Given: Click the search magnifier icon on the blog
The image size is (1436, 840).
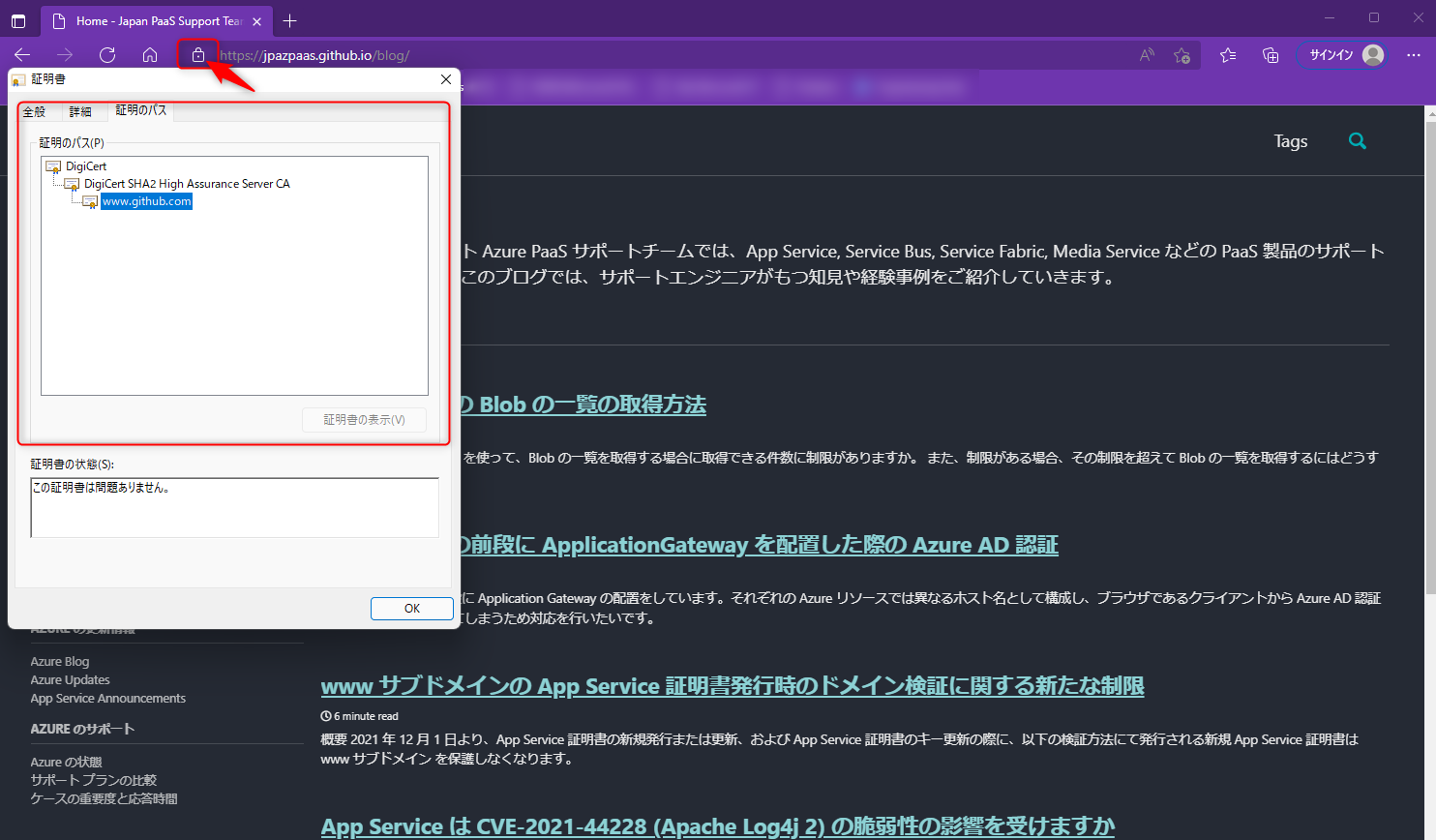Looking at the screenshot, I should [x=1358, y=141].
